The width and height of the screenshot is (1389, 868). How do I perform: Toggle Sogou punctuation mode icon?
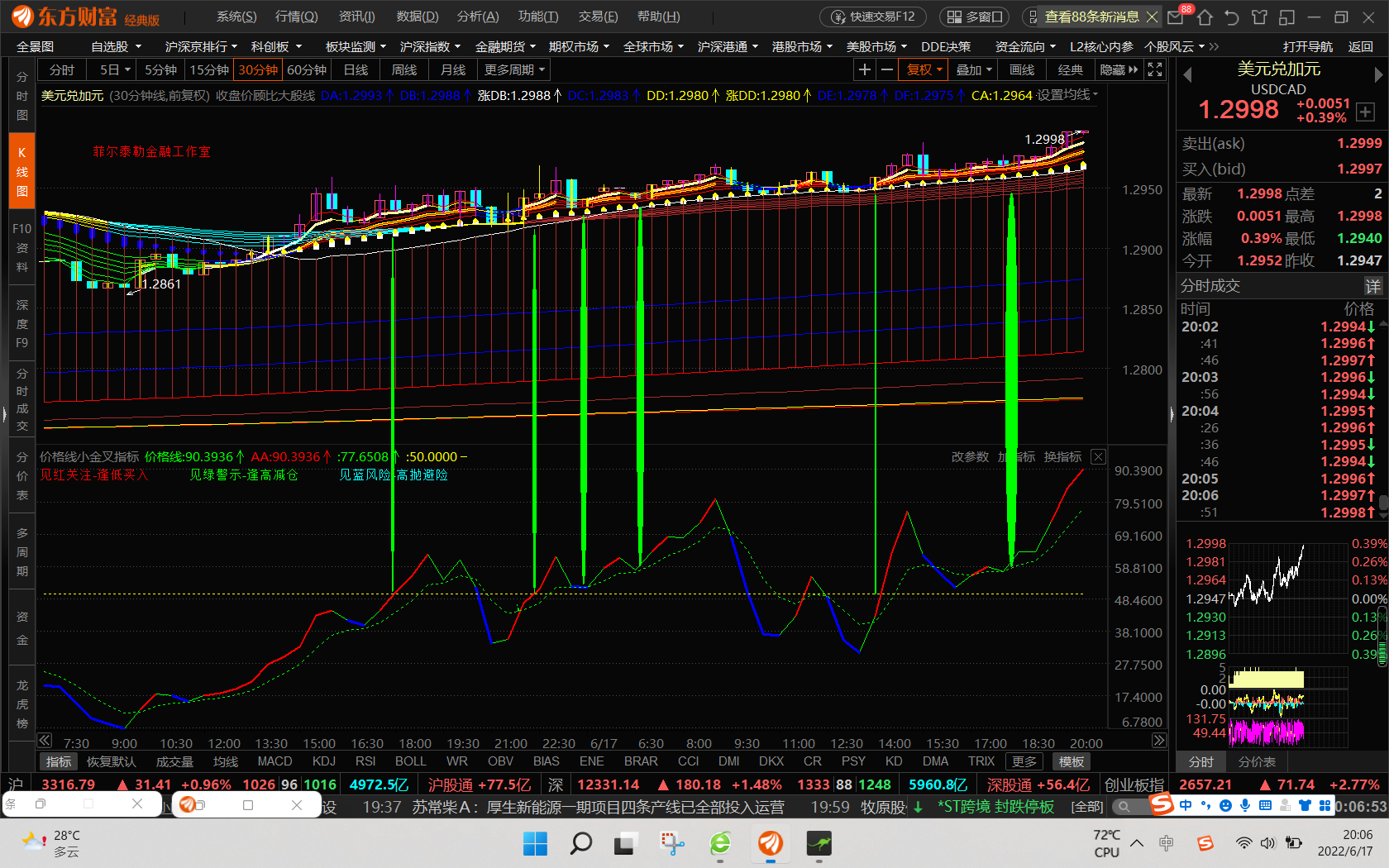(1205, 805)
